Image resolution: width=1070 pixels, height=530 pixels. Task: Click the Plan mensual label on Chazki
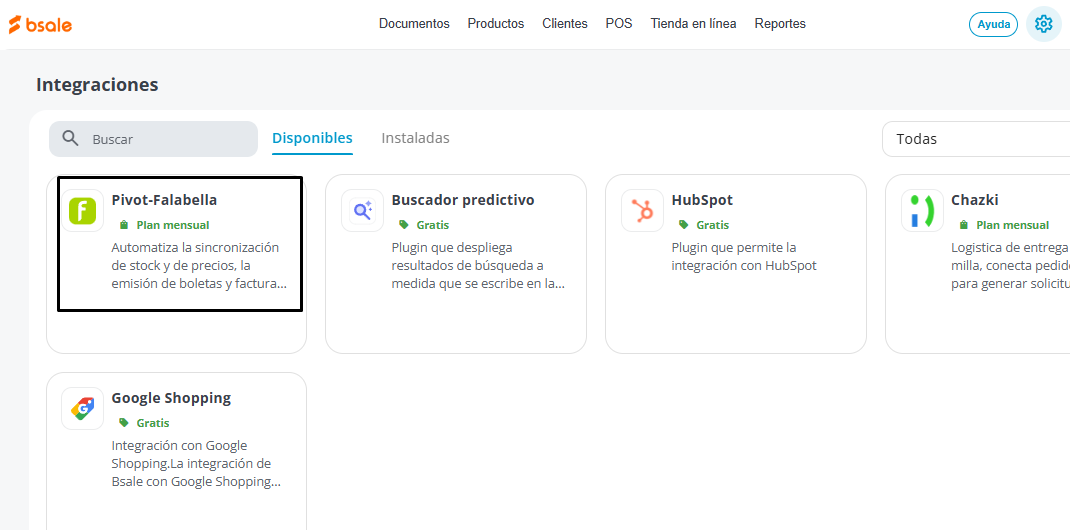[1013, 225]
